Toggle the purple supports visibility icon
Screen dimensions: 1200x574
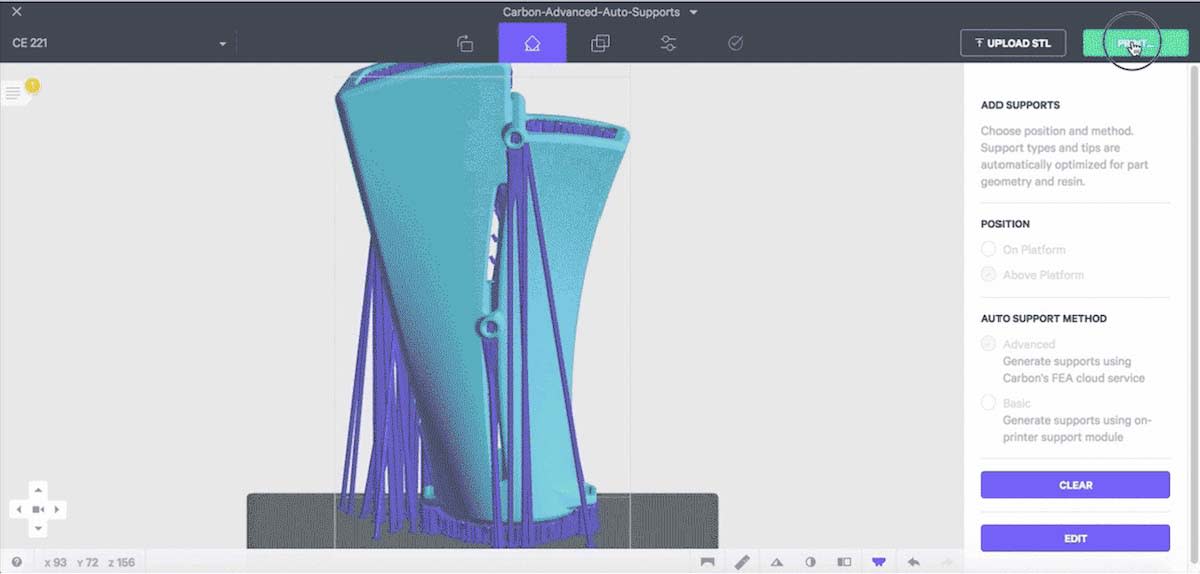tap(879, 562)
